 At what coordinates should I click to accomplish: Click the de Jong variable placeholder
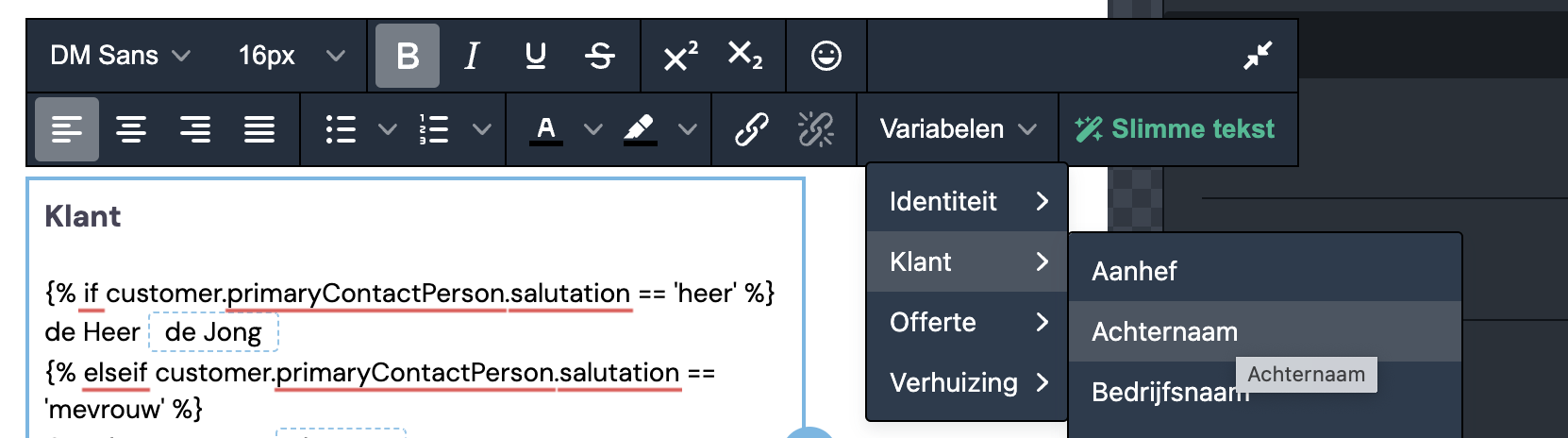[x=213, y=332]
